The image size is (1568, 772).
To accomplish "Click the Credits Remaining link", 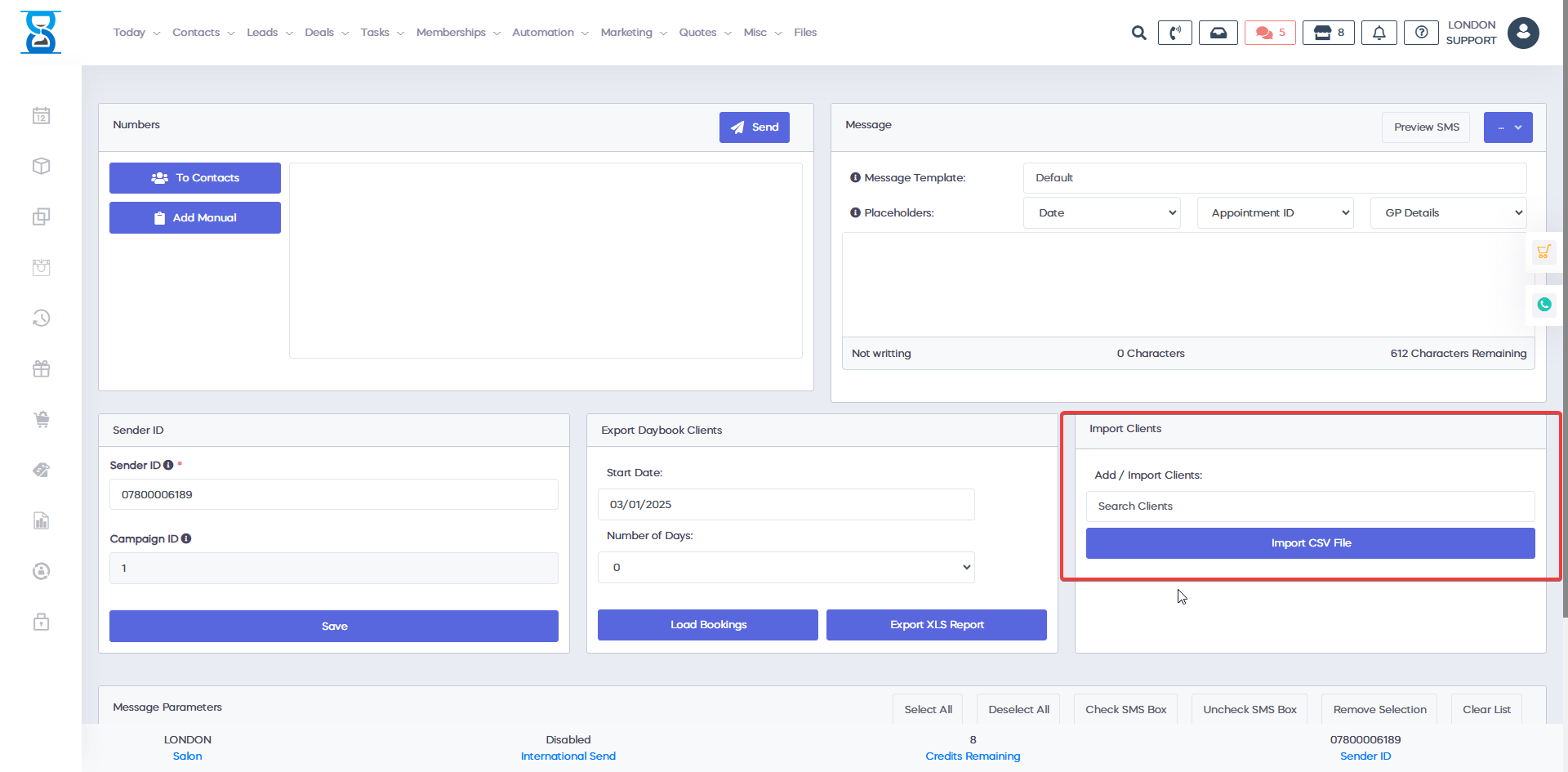I will [973, 756].
